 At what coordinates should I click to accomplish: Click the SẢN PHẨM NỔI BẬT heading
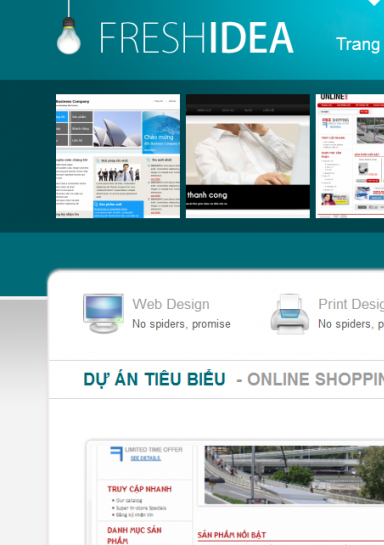click(232, 535)
